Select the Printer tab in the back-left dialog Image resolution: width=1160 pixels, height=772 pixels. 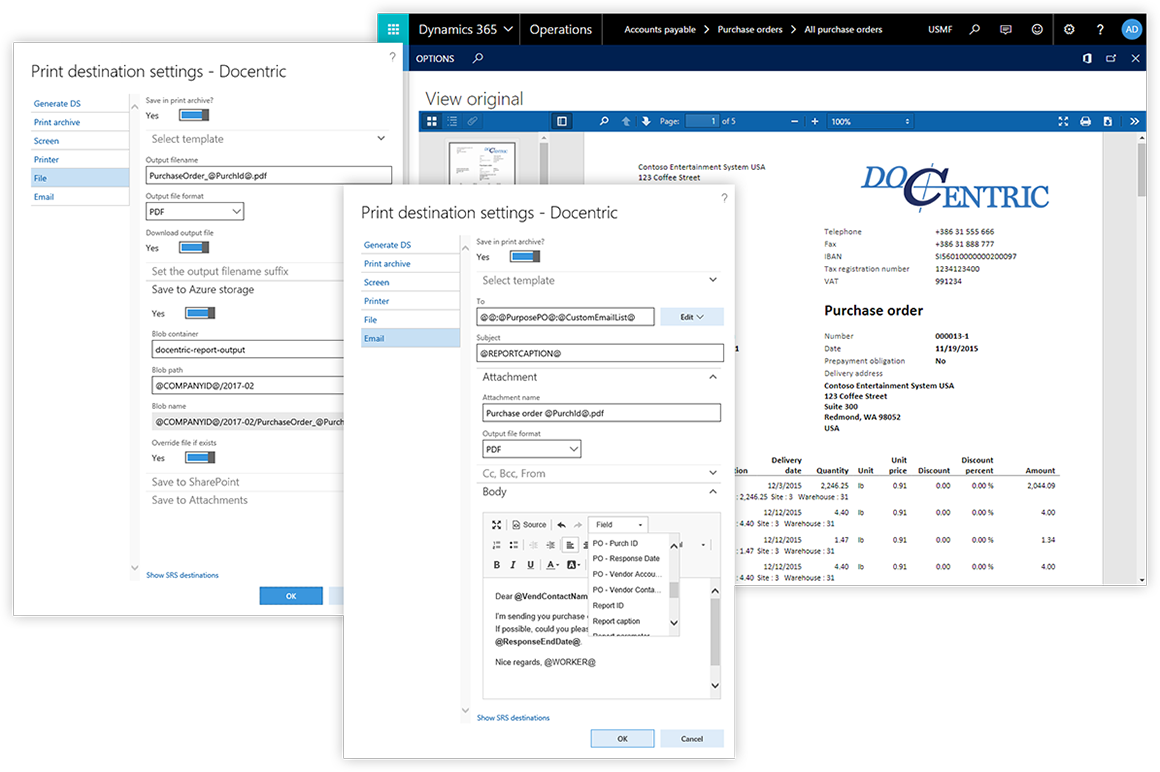click(x=80, y=160)
